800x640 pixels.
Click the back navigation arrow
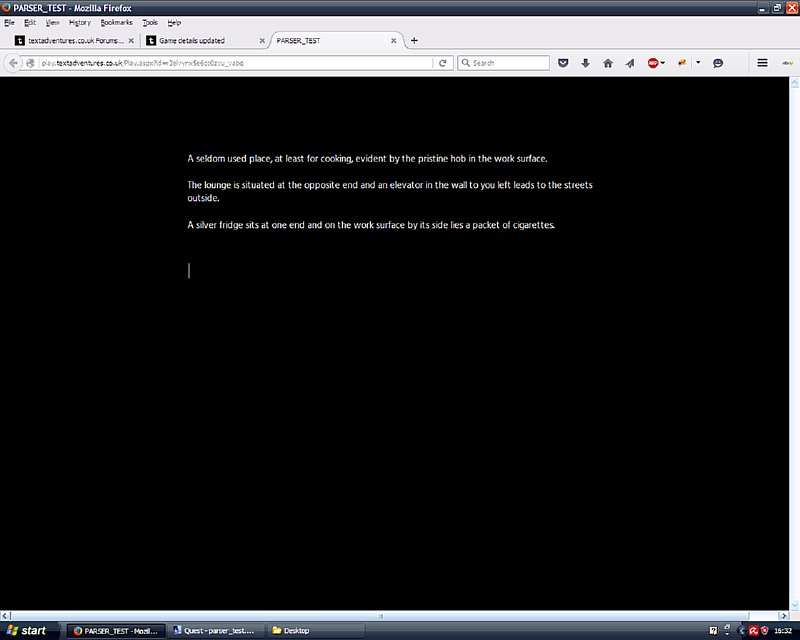coord(13,63)
